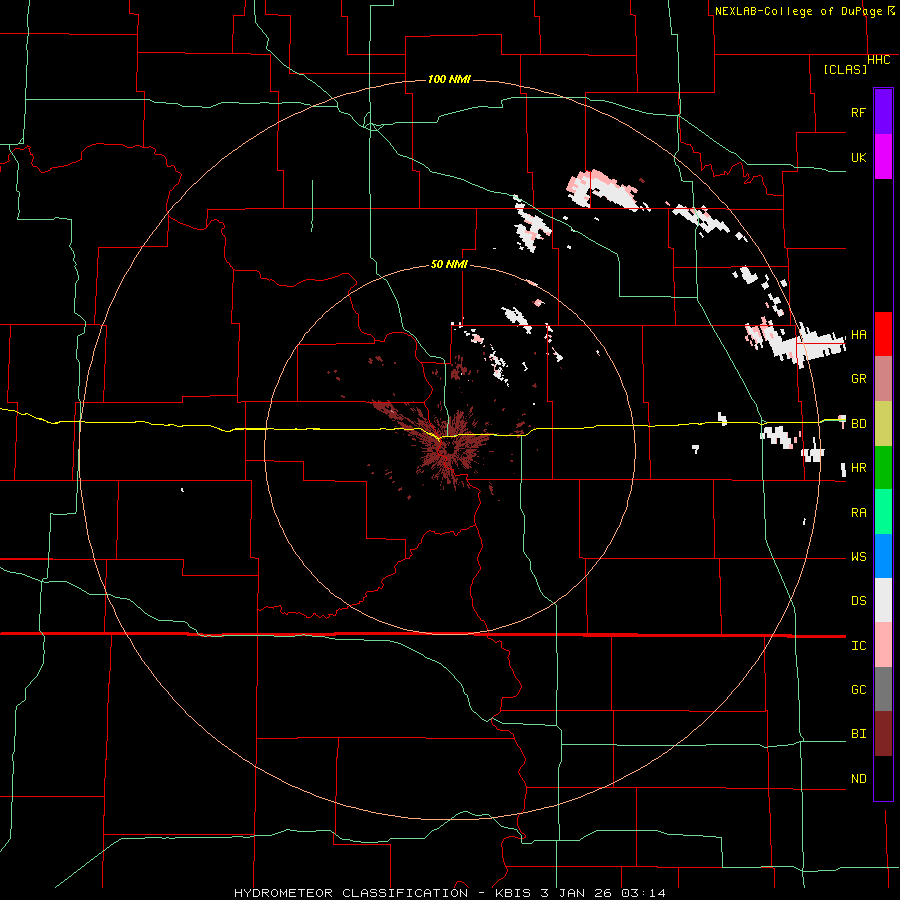The width and height of the screenshot is (900, 900).
Task: Click the BD legend label
Action: point(858,424)
